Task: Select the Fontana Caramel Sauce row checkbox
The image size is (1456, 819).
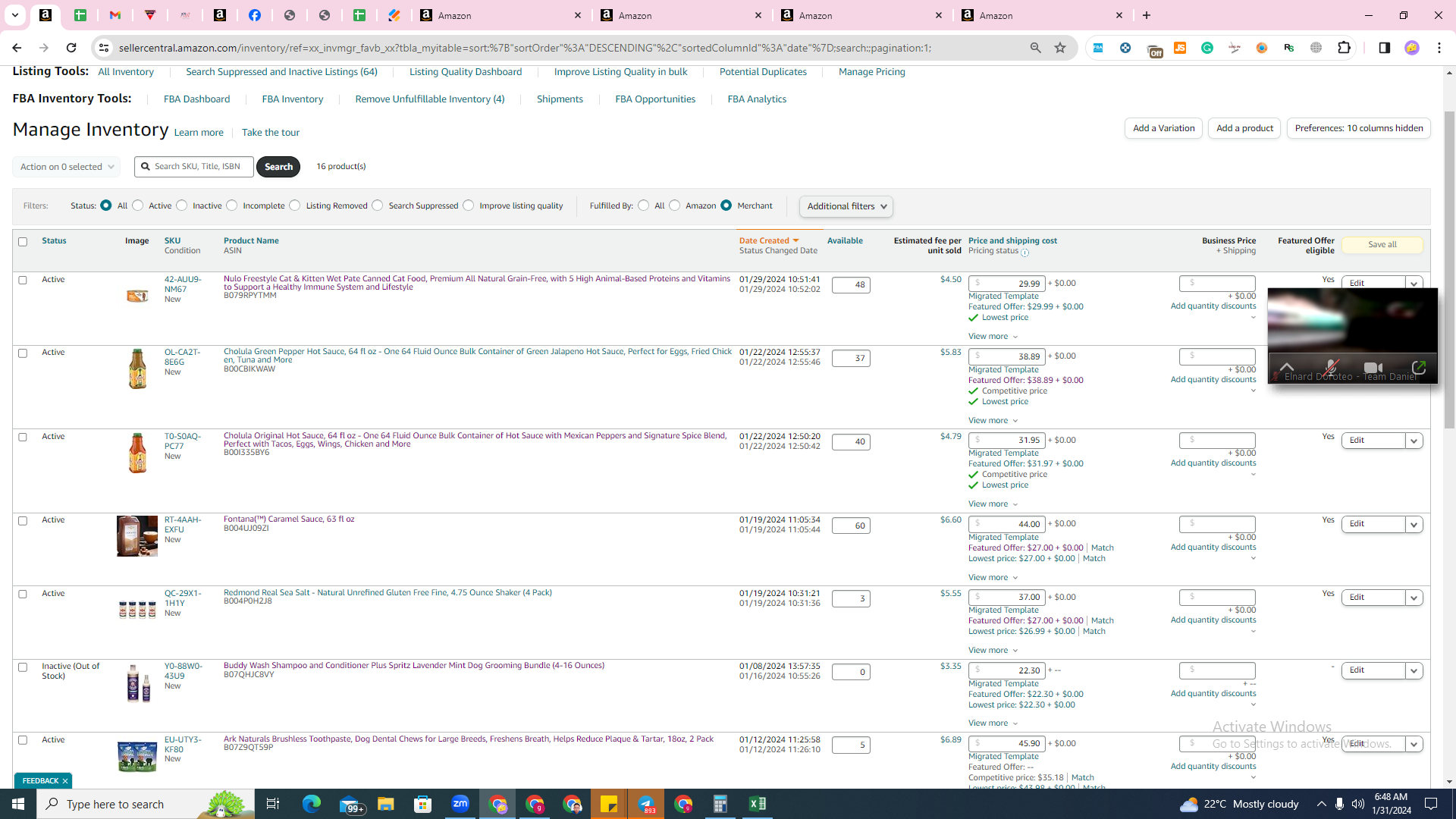Action: [23, 521]
